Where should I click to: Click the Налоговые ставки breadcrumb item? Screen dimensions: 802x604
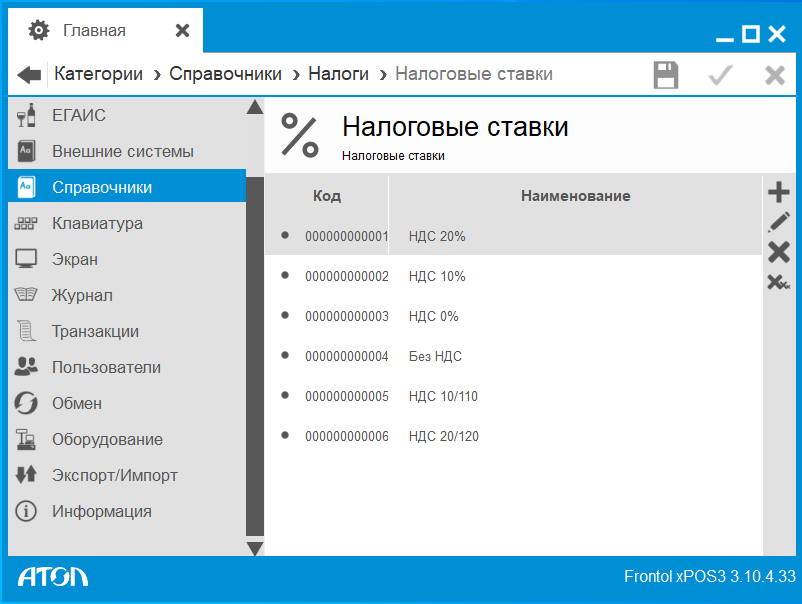coord(474,74)
